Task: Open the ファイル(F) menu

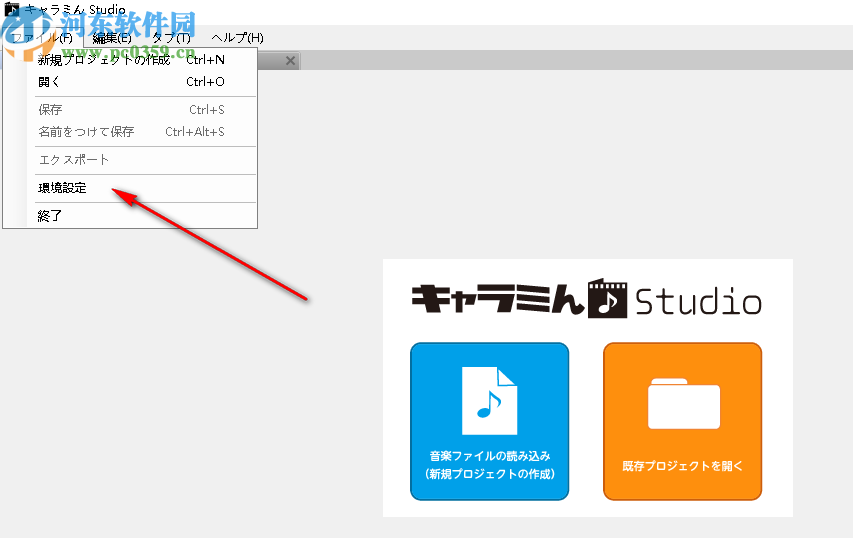Action: click(x=42, y=38)
